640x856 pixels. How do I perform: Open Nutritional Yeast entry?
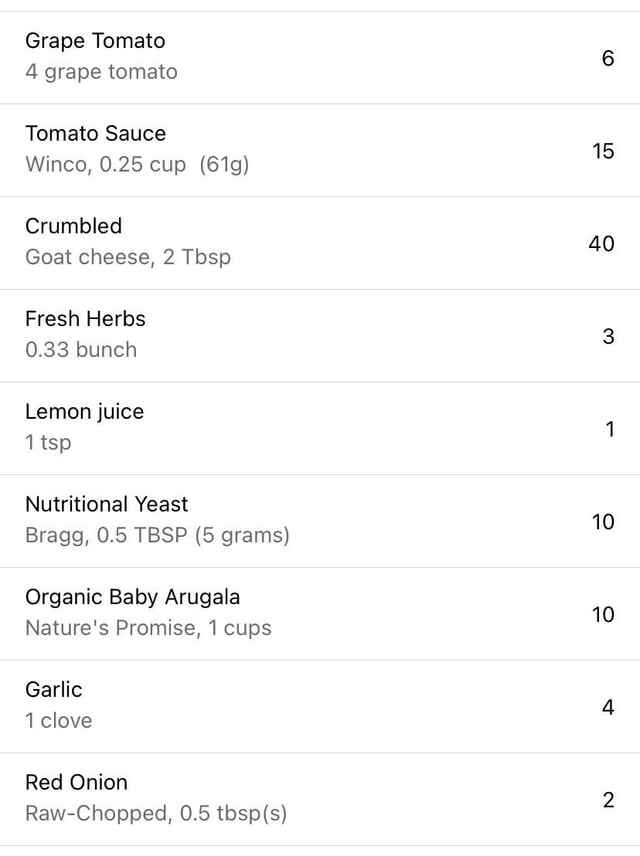pos(106,505)
